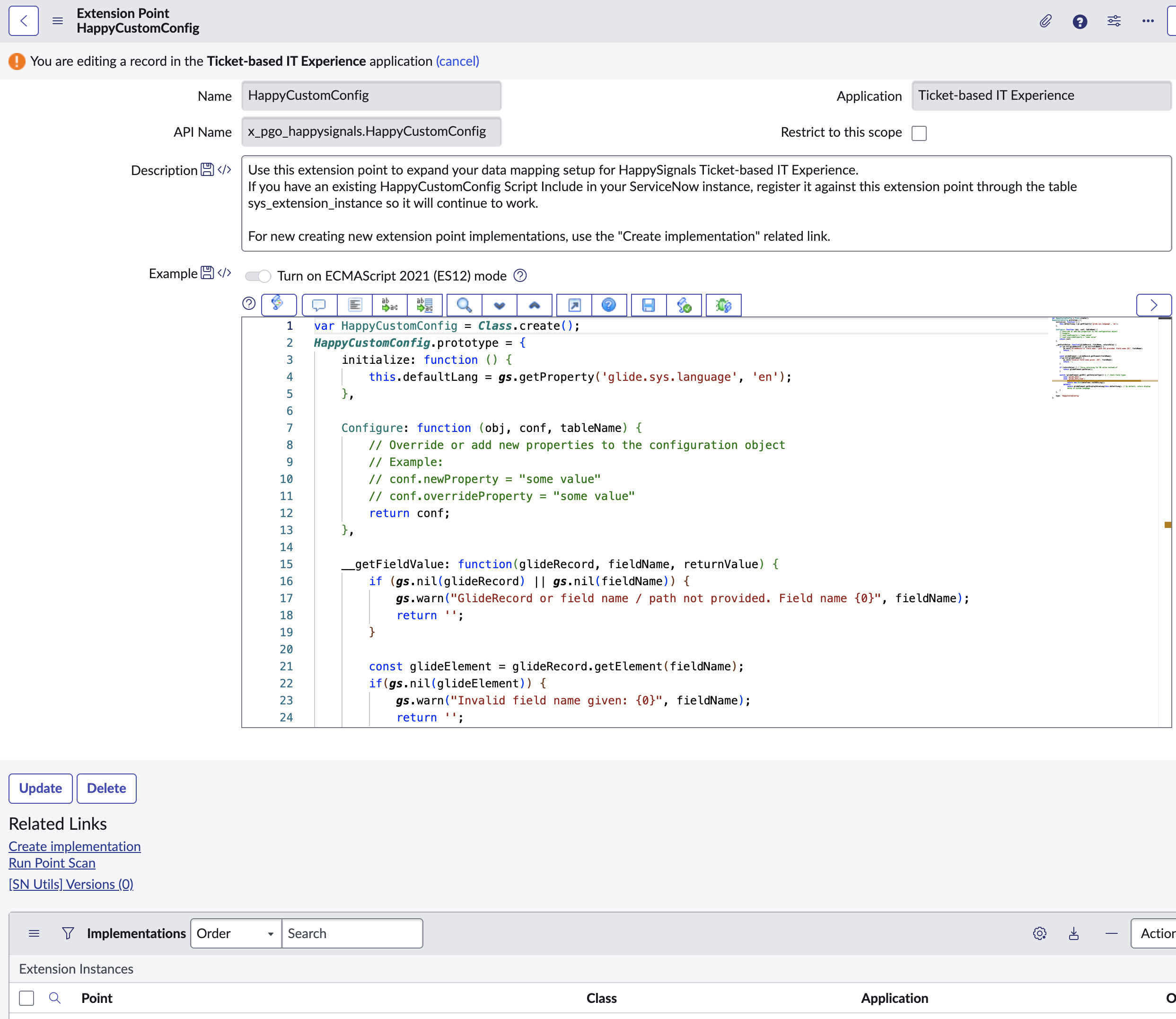Viewport: 1176px width, 1019px height.
Task: Open the more options ellipsis menu
Action: (x=1148, y=21)
